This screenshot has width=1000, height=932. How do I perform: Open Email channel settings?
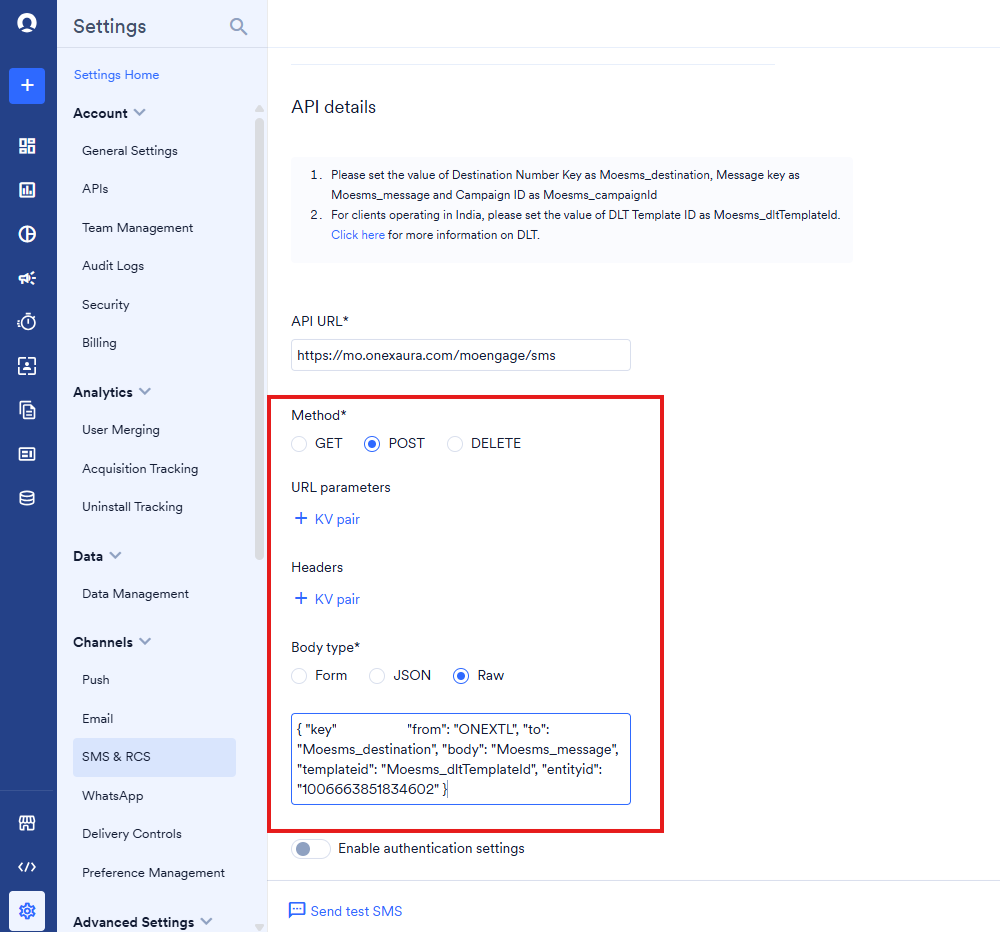point(98,719)
